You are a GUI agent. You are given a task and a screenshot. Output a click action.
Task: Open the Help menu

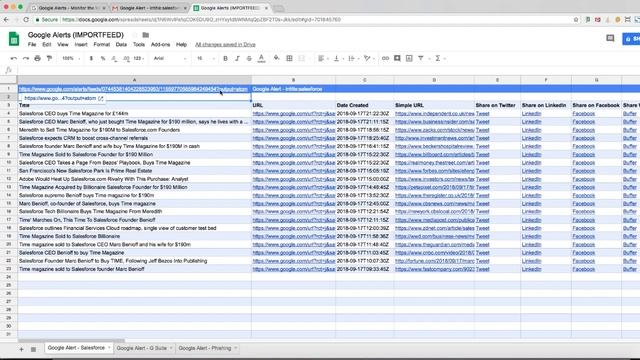point(181,44)
